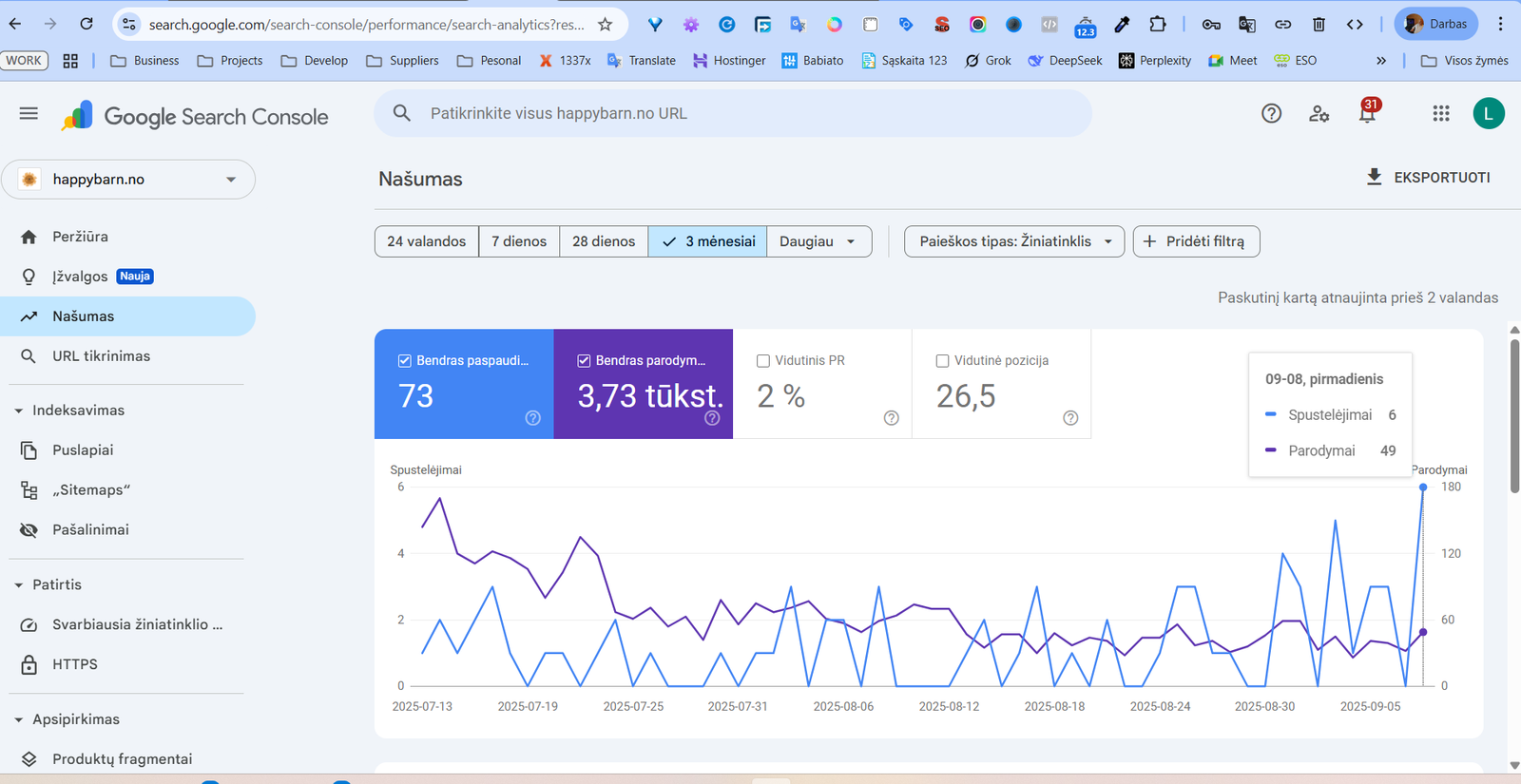Open the notifications bell with 31 badge
Viewport: 1521px width, 784px height.
[1367, 114]
